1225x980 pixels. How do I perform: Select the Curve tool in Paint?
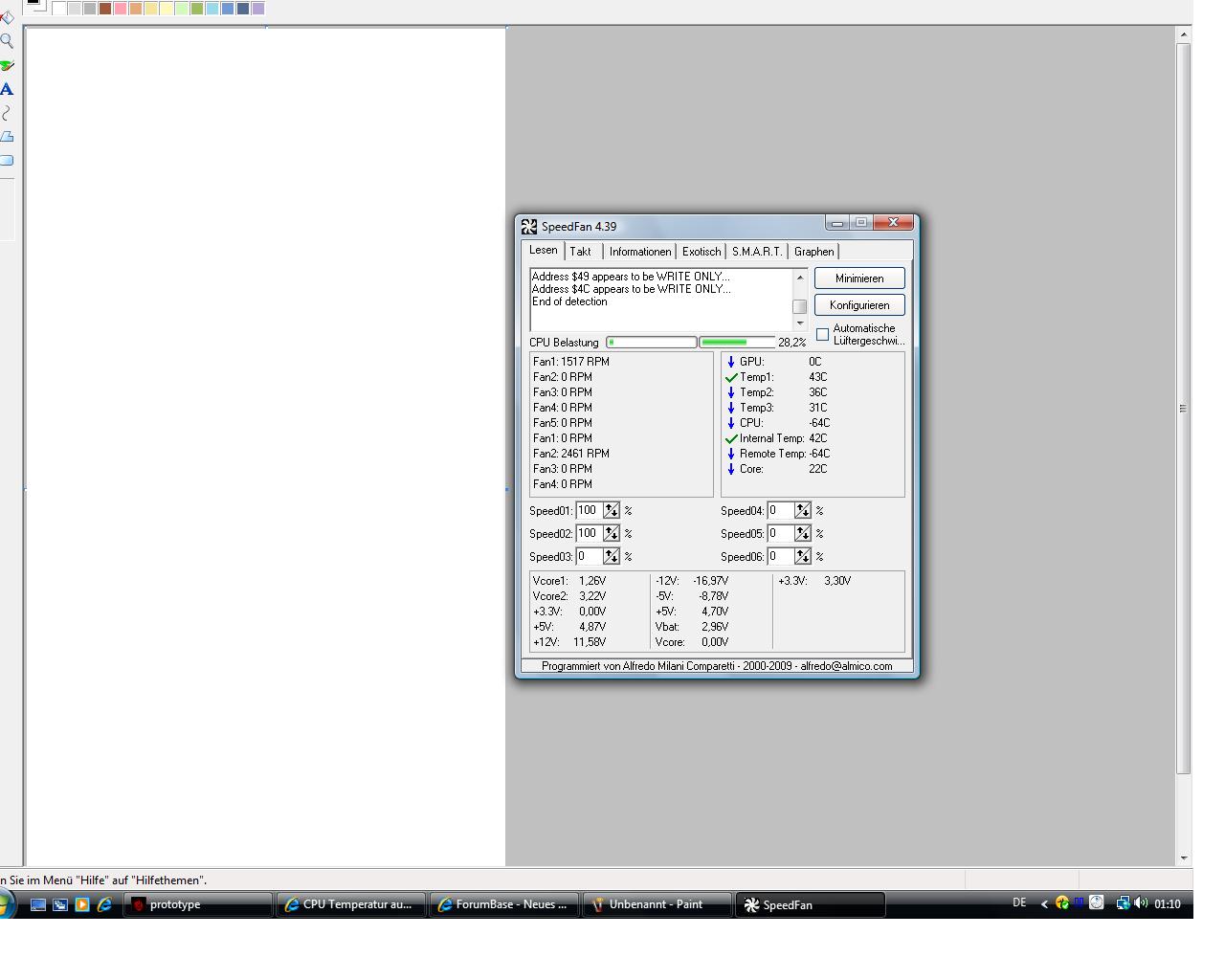pyautogui.click(x=6, y=113)
